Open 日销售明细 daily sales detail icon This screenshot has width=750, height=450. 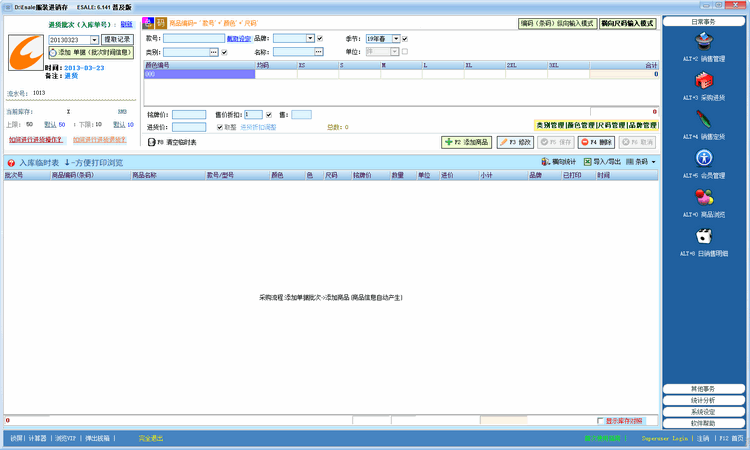(704, 236)
